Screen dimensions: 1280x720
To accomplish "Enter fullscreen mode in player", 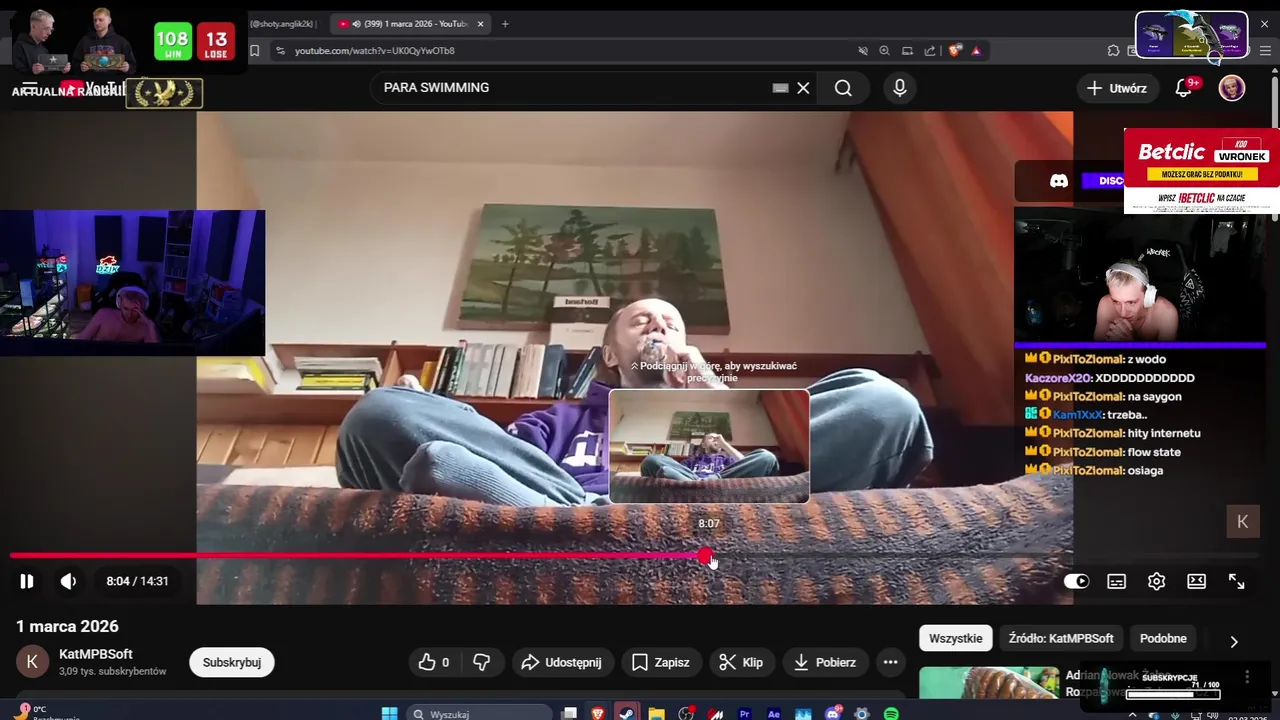I will tap(1236, 581).
